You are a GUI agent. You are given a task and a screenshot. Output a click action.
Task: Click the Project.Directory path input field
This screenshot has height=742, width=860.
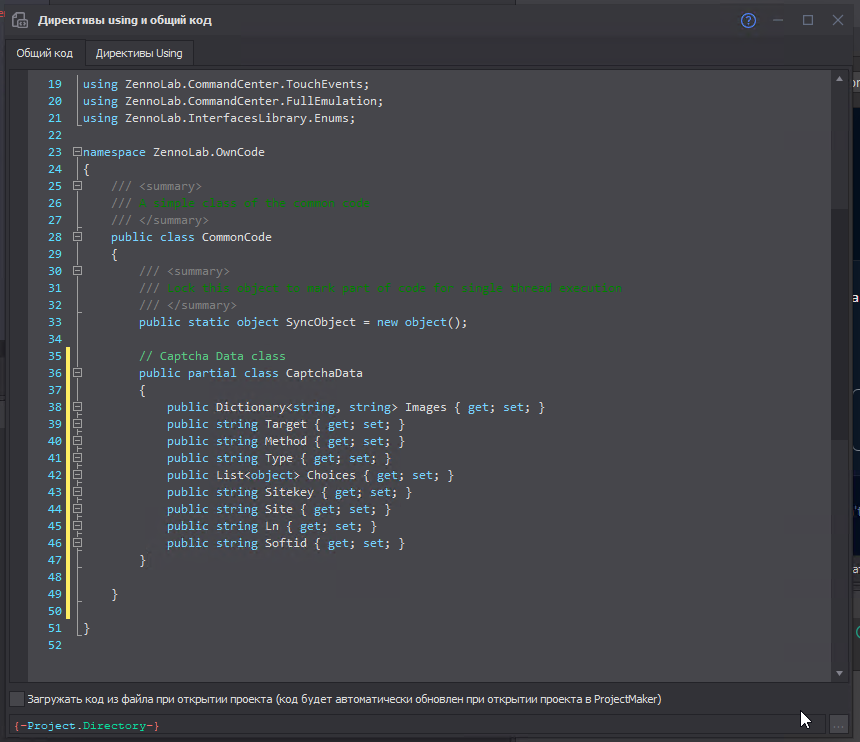(x=417, y=725)
